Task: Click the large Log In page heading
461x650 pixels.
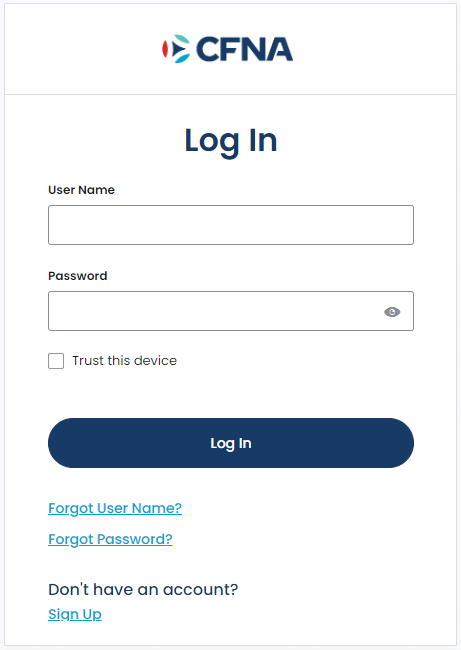Action: click(231, 141)
